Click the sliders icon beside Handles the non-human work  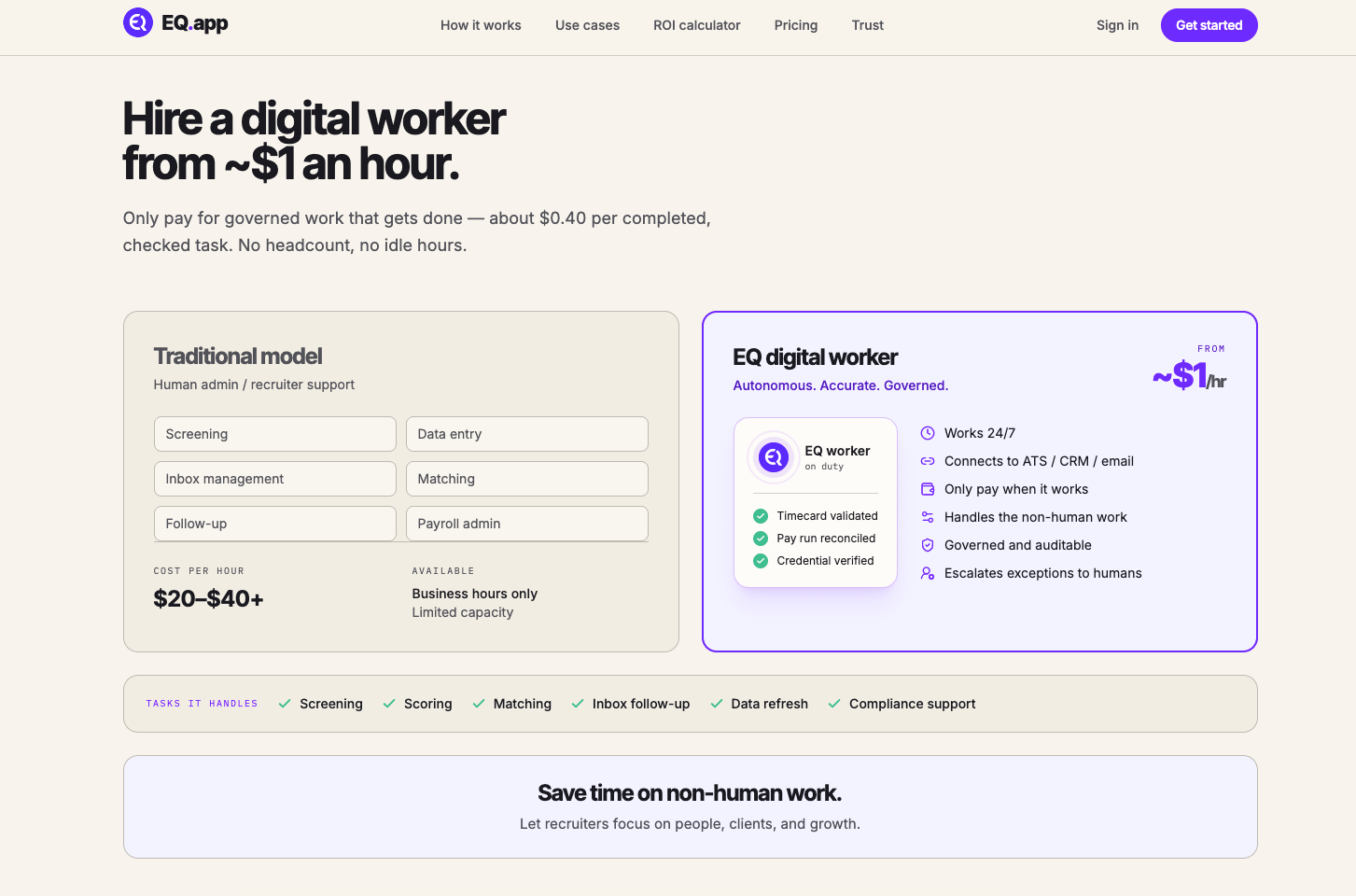coord(928,517)
